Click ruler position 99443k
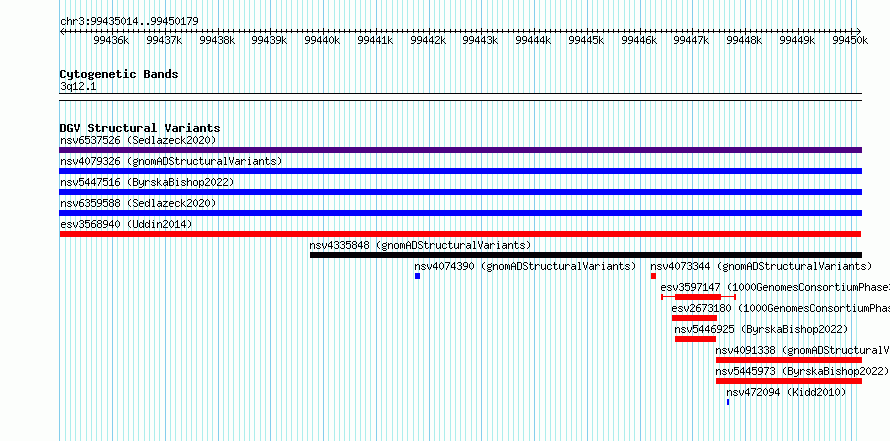The image size is (890, 441). point(480,40)
